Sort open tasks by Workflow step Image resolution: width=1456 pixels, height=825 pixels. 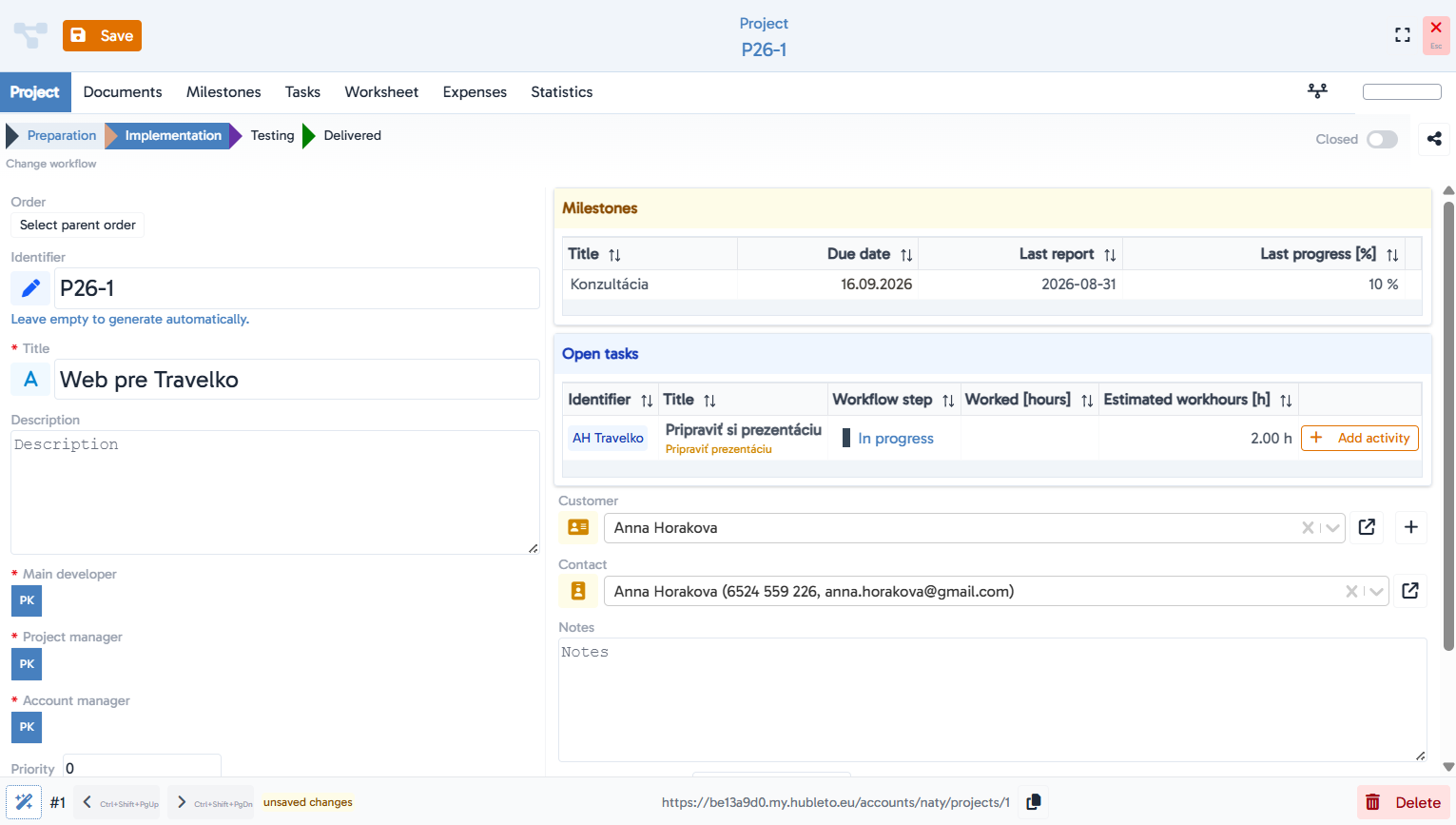point(948,401)
